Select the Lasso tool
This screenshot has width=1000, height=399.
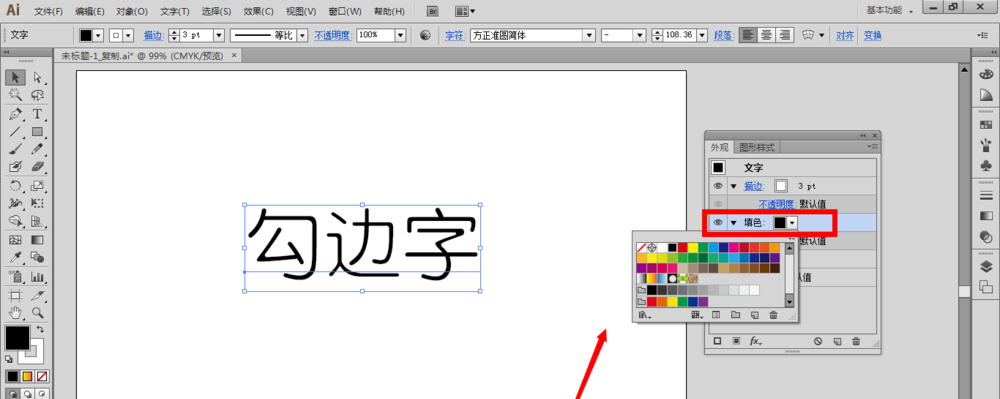37,95
